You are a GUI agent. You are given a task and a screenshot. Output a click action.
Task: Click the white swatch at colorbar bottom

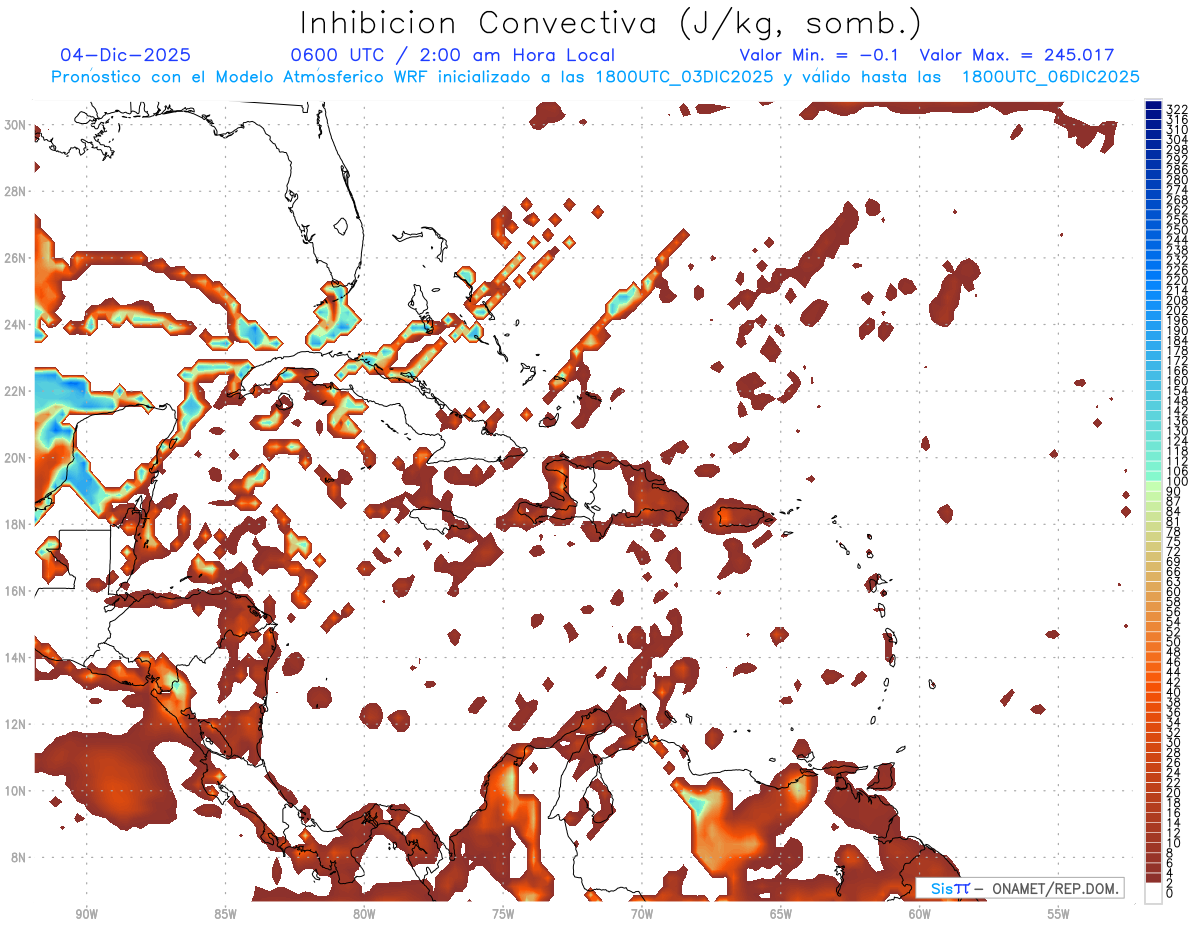(x=1154, y=893)
